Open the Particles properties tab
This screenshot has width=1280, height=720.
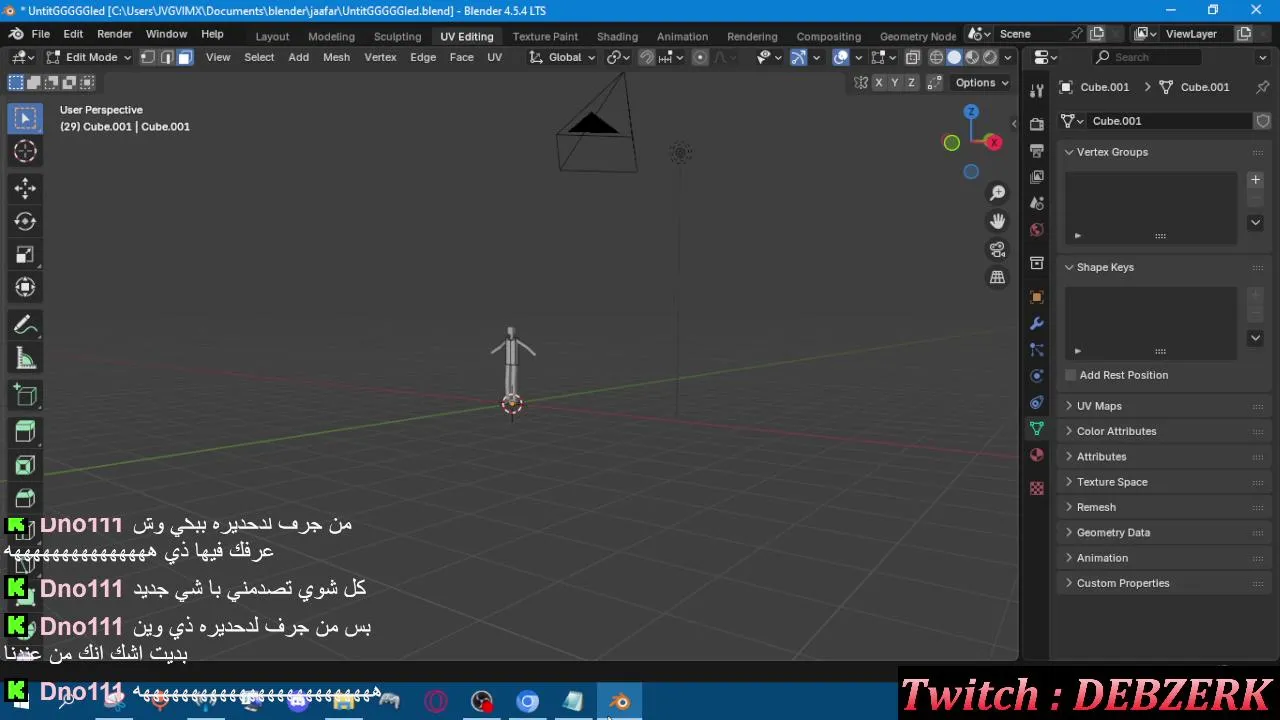coord(1037,349)
